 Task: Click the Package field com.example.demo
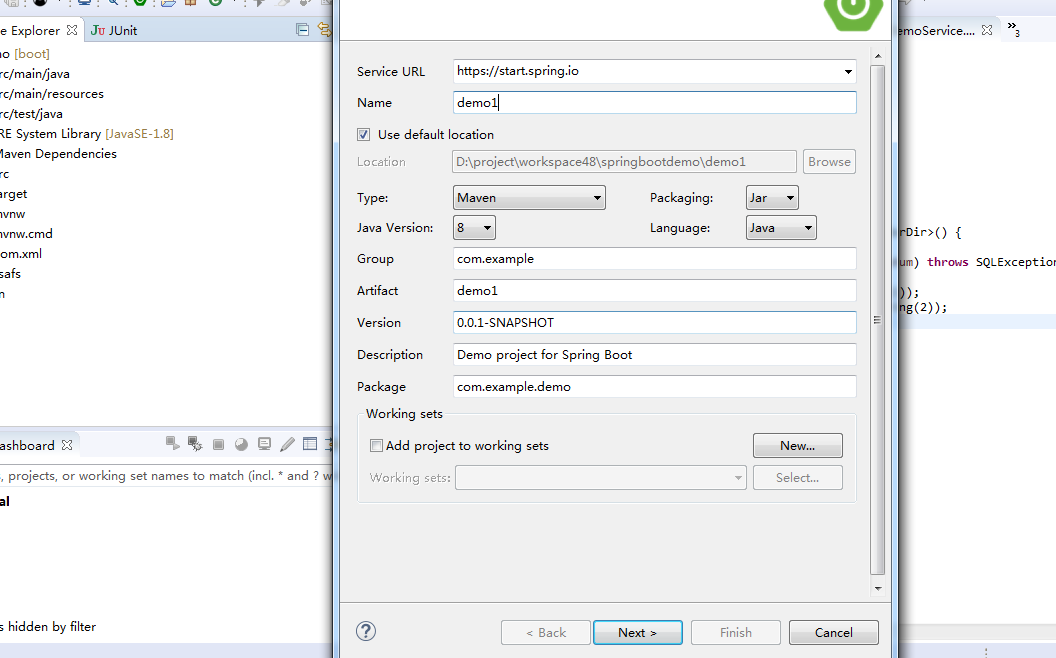click(655, 387)
